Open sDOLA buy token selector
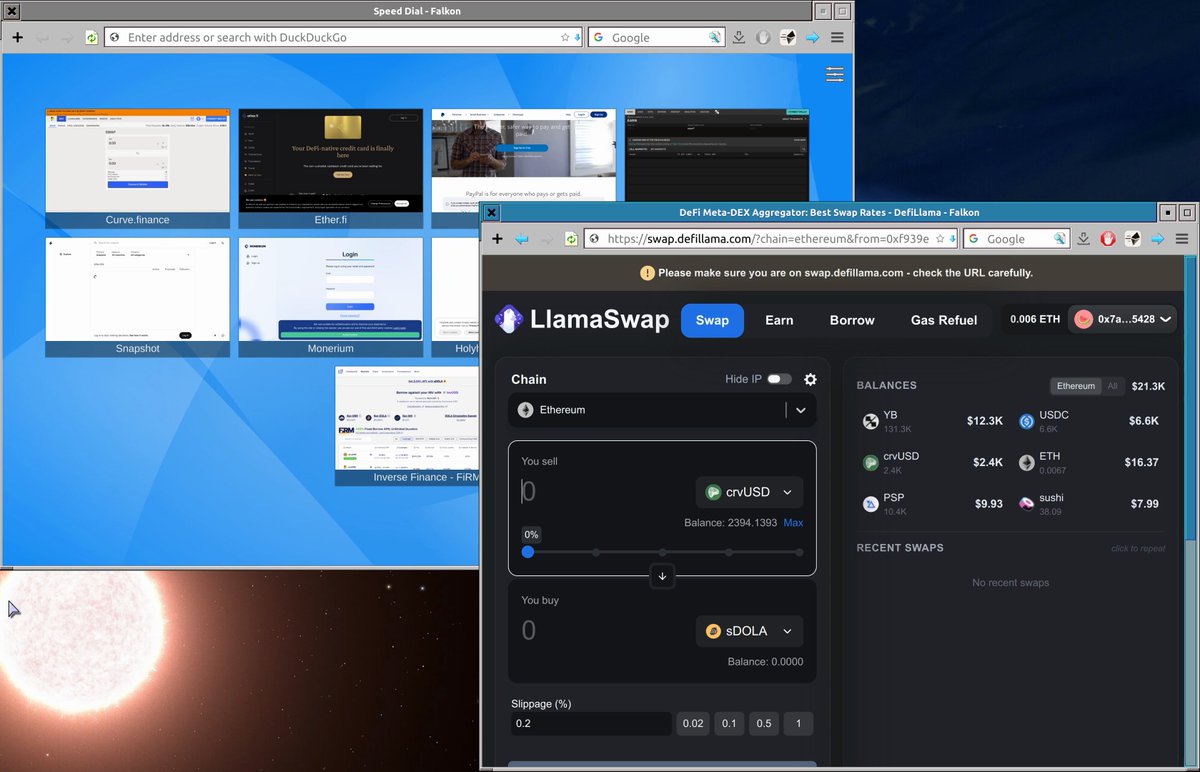Viewport: 1200px width, 772px height. [749, 631]
